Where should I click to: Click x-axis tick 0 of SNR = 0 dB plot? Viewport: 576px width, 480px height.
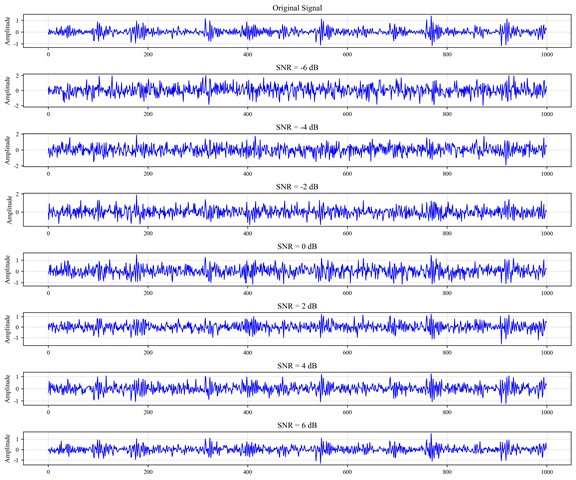(48, 293)
